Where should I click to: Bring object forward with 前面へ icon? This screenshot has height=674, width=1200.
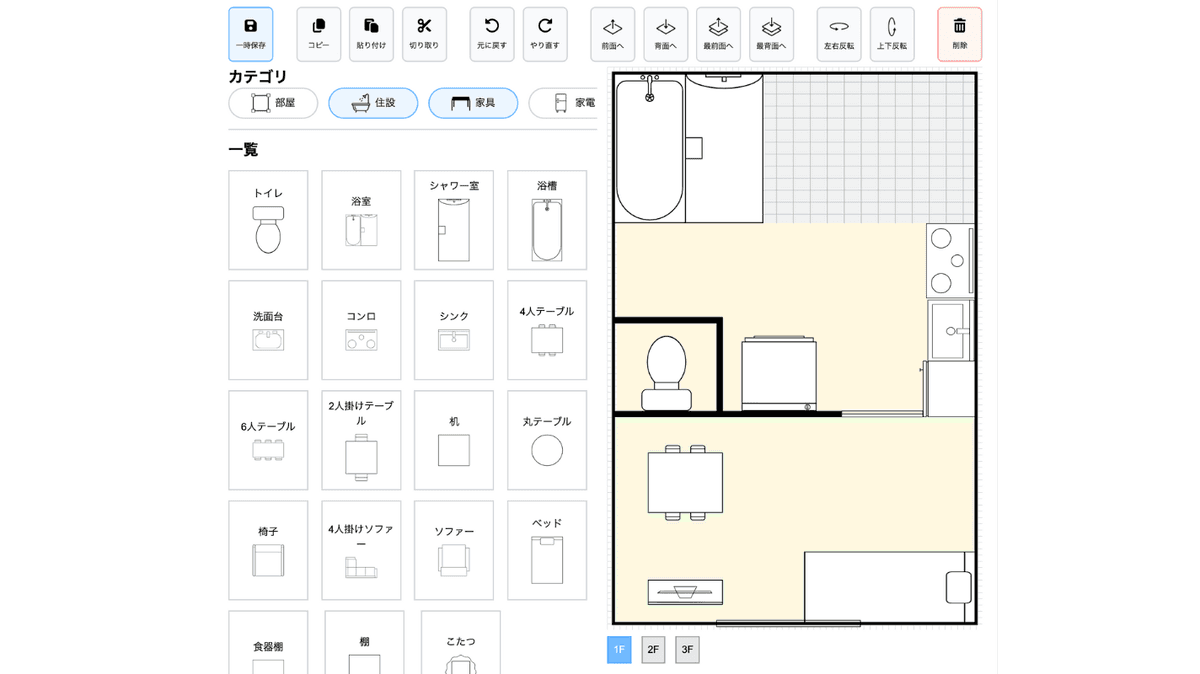click(612, 33)
